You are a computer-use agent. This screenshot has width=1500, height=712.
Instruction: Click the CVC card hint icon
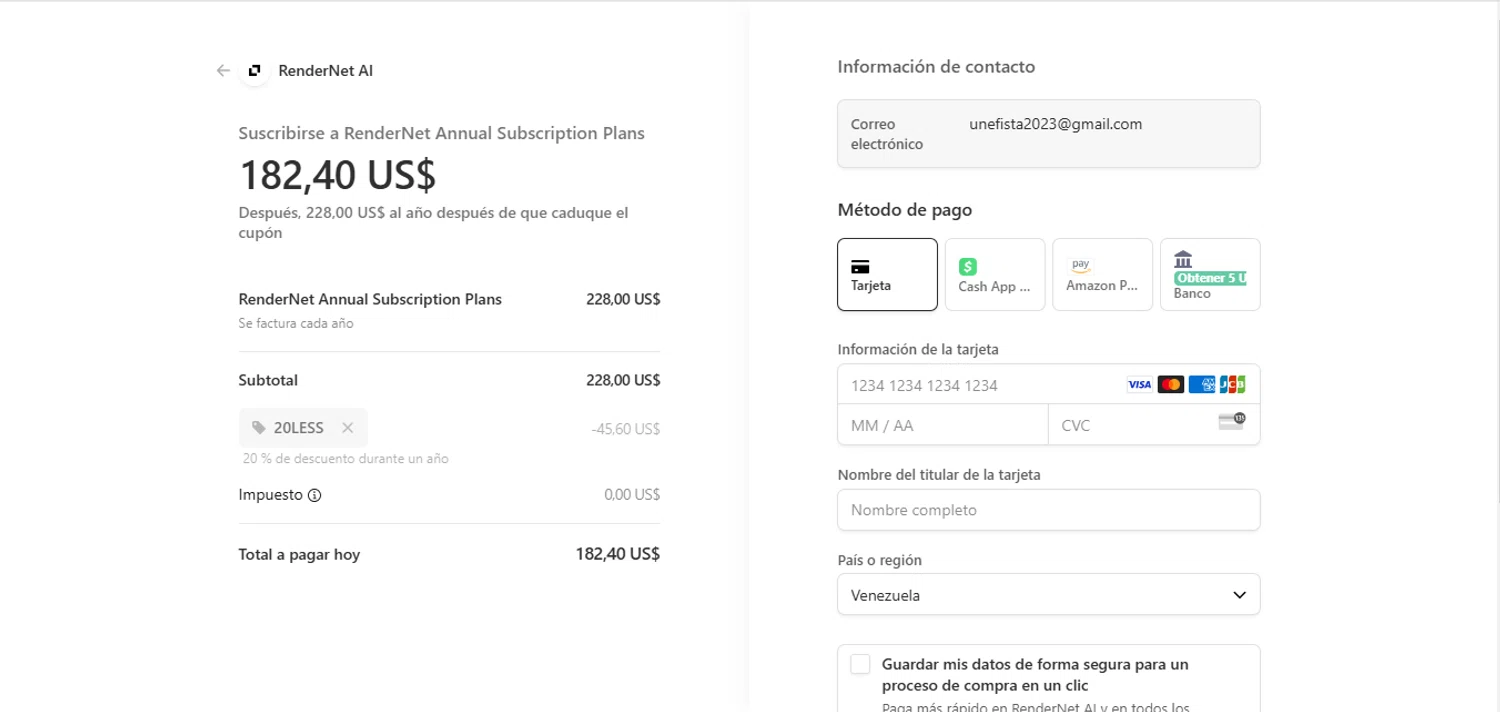coord(1232,421)
